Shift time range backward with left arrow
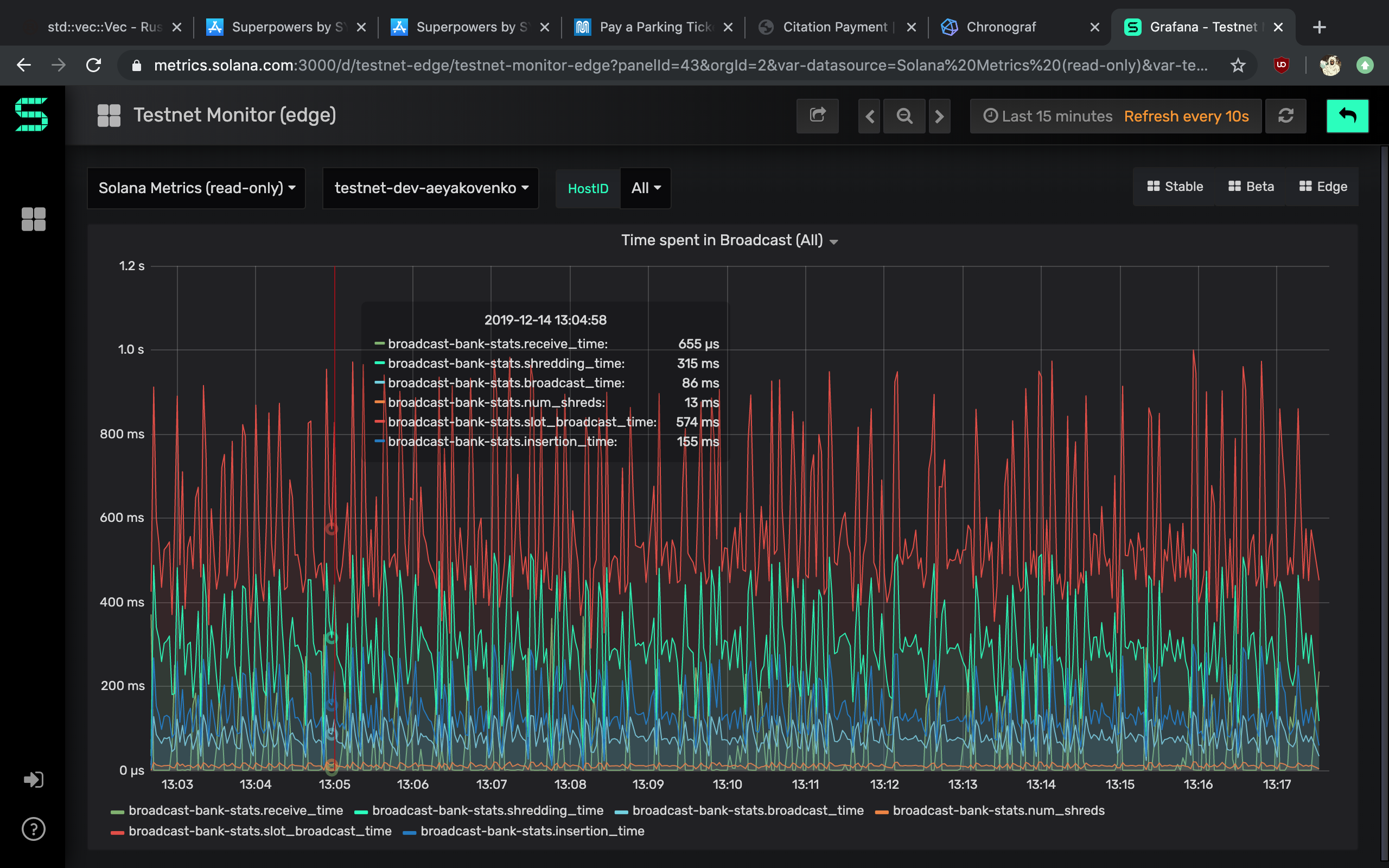Image resolution: width=1389 pixels, height=868 pixels. [x=869, y=116]
